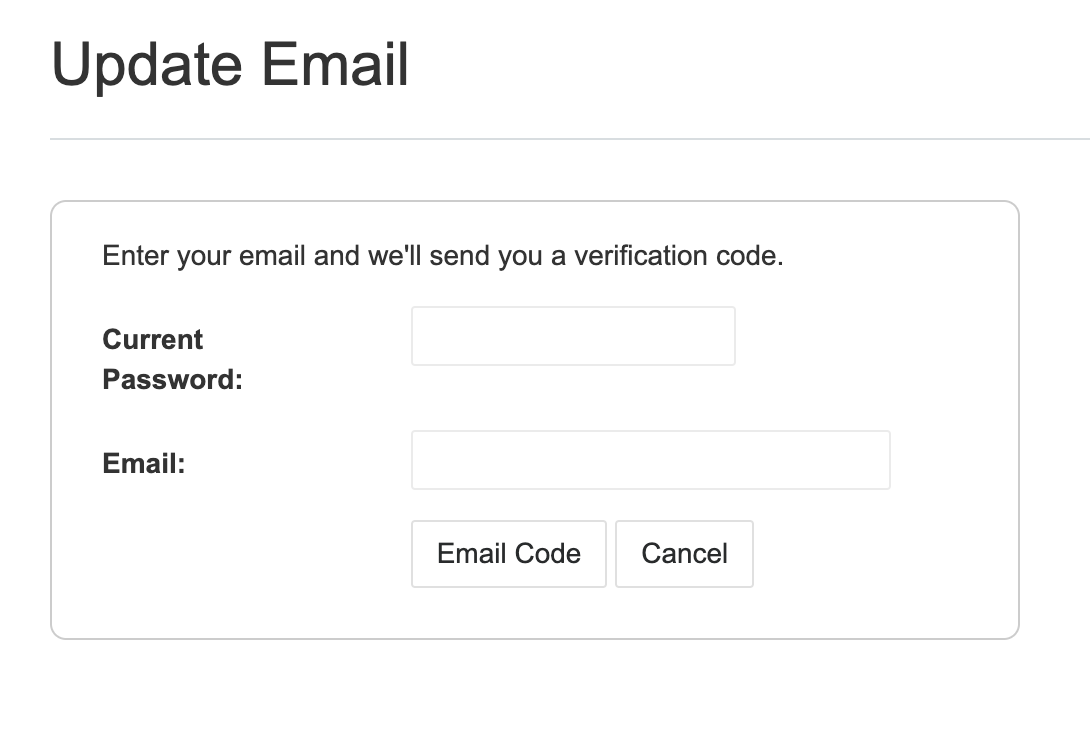
Task: Focus the Email address text box
Action: click(x=650, y=460)
